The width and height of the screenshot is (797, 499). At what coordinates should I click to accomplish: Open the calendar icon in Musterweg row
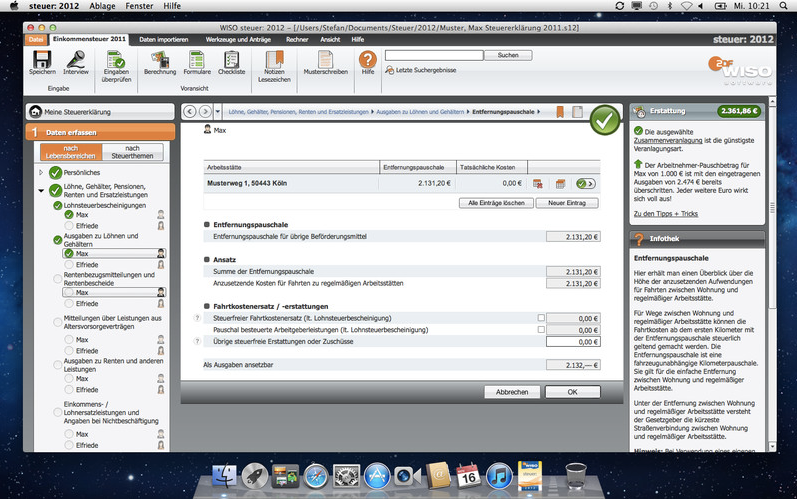pos(560,183)
